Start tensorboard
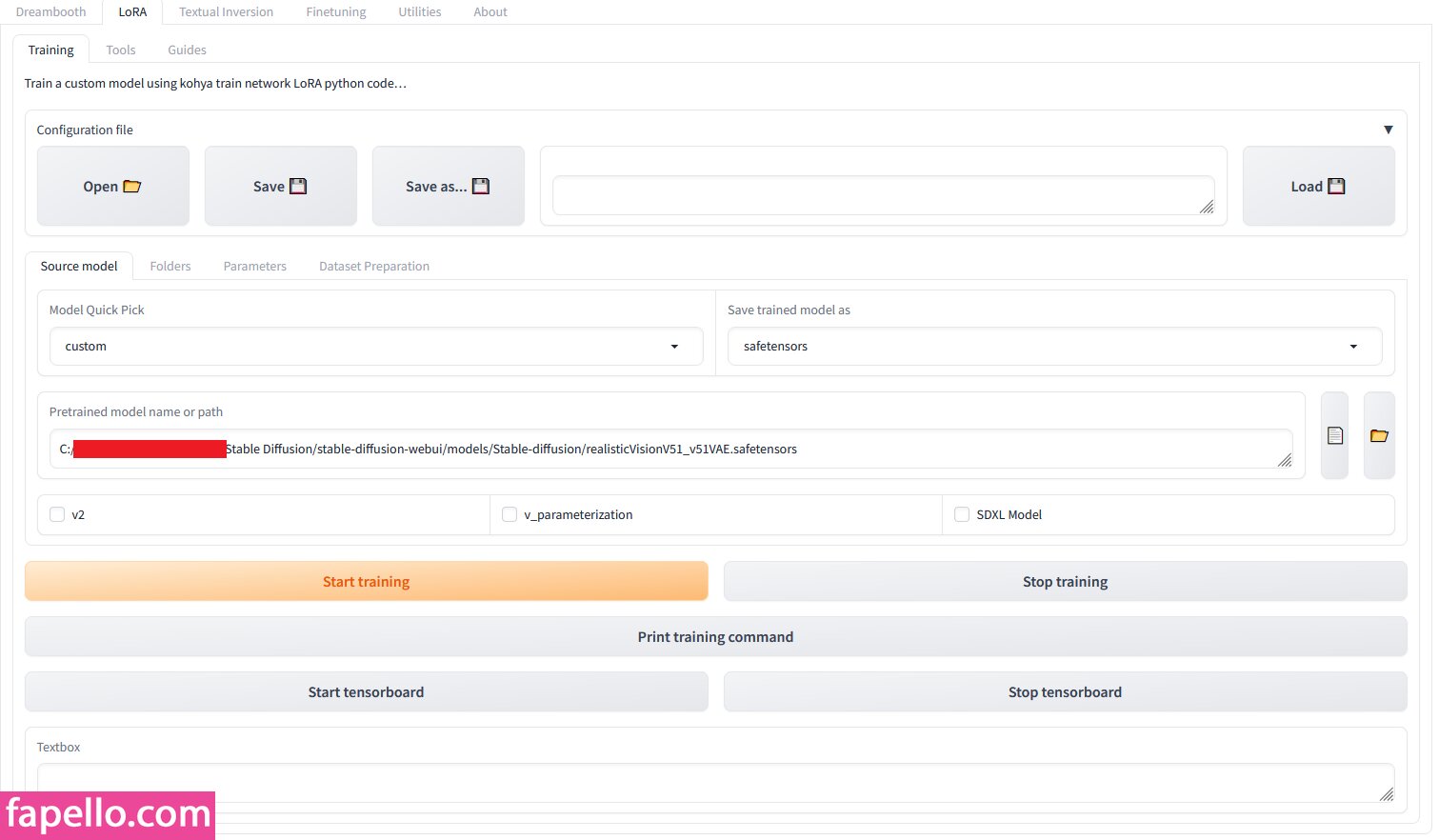The width and height of the screenshot is (1439, 840). pos(367,691)
